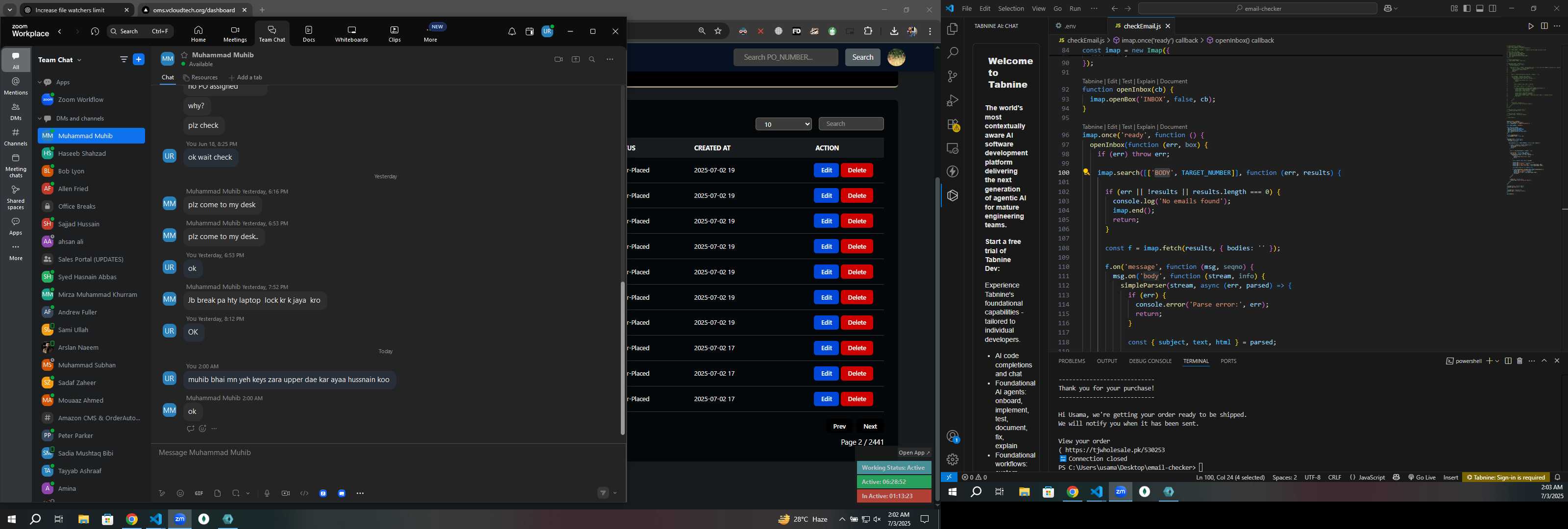Expand screenshot options dropdown arrow
Viewport: 1568px width, 529px height.
[248, 493]
